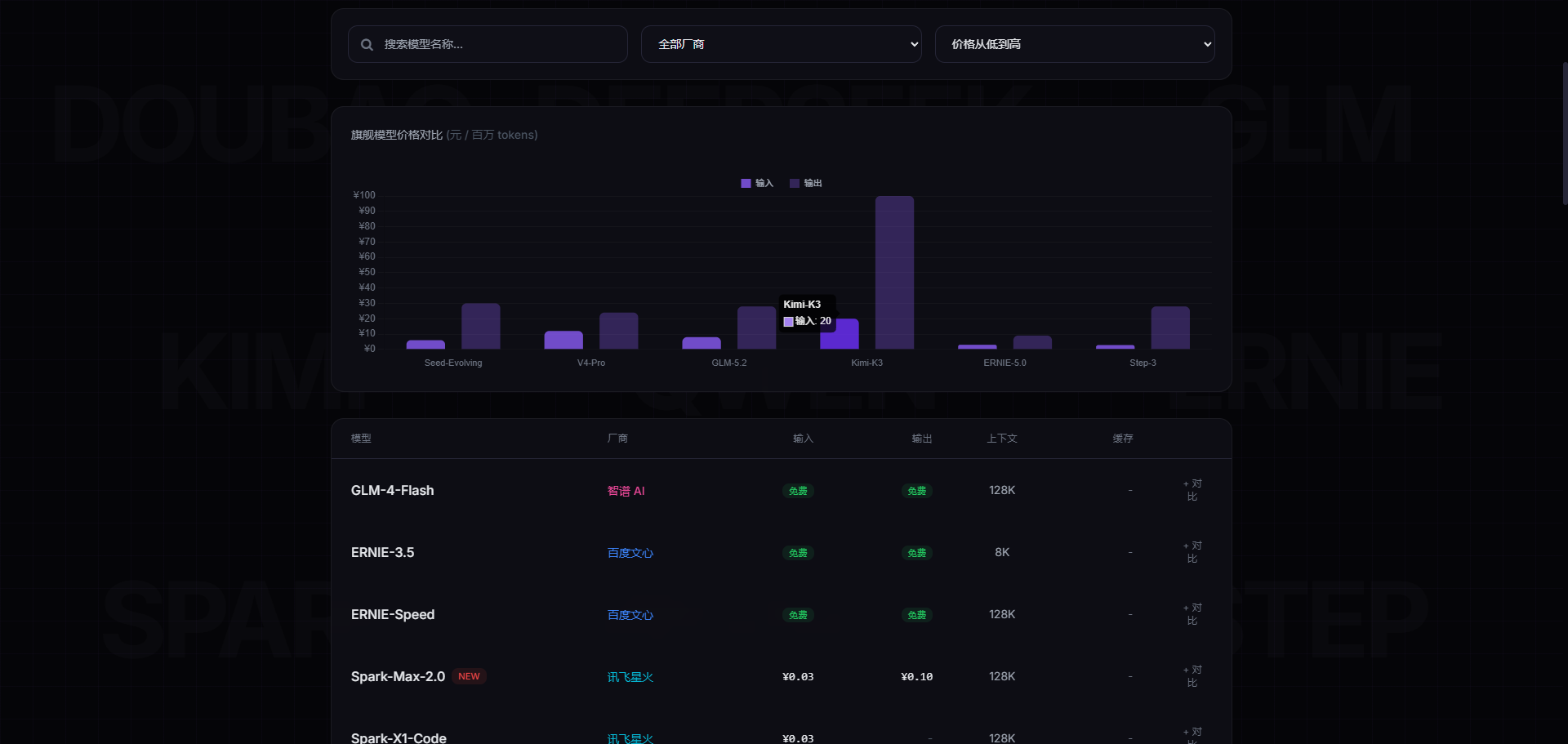Click the 输入 column header
1568x744 pixels.
point(804,439)
